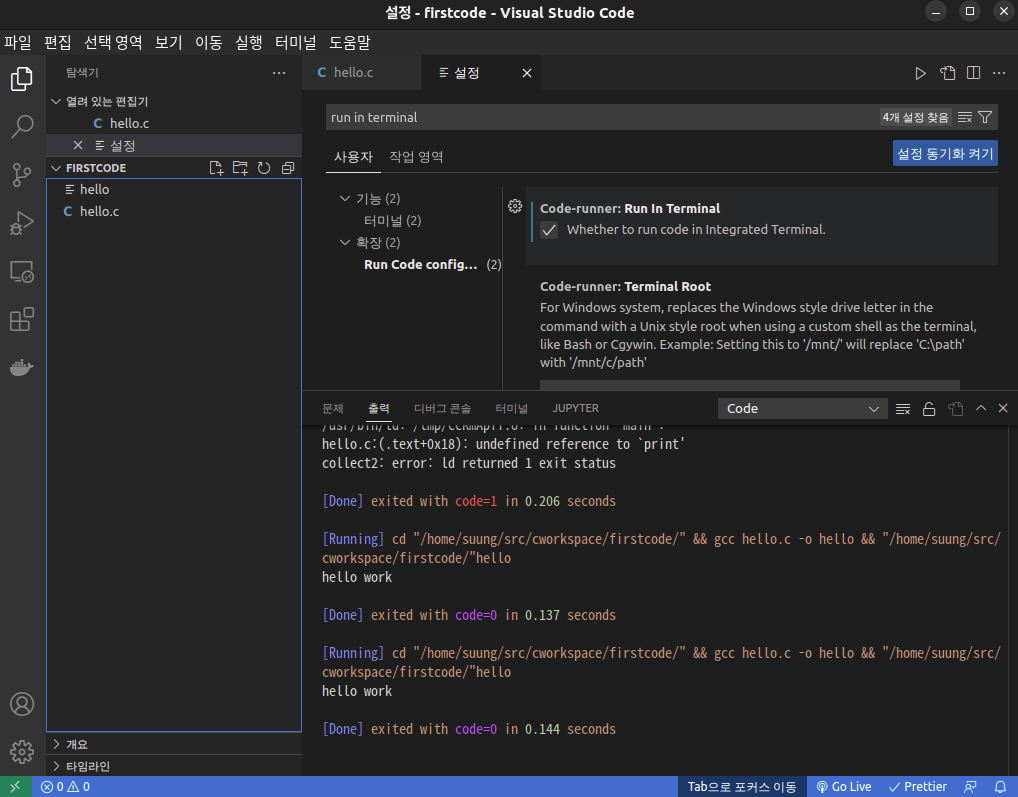The height and width of the screenshot is (797, 1018).
Task: Click Prettier in status bar
Action: click(917, 787)
